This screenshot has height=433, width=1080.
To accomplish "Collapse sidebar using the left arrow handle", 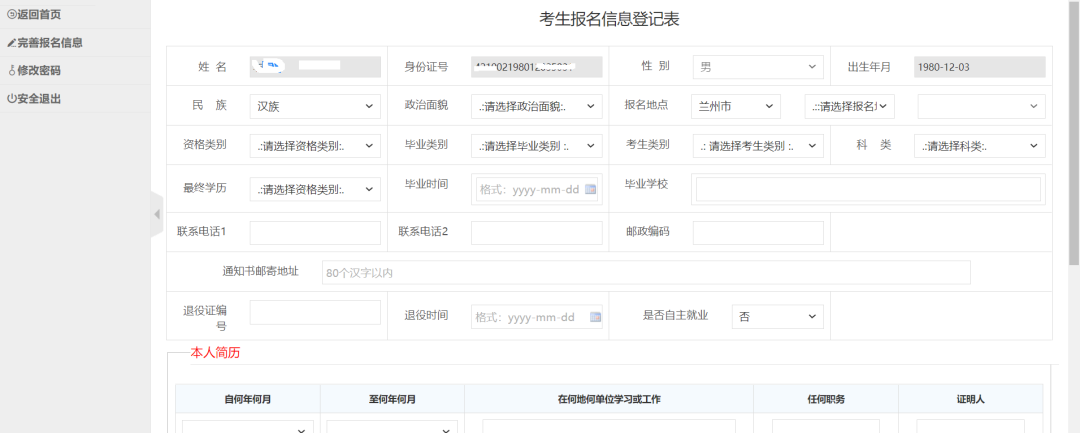I will coord(156,215).
